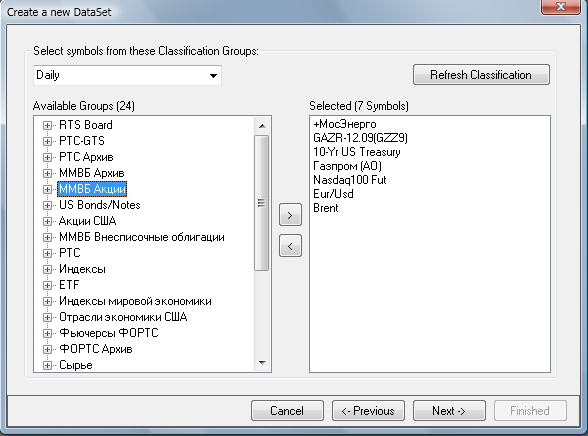Expand the Индексы group
Screen dimensions: 588x436
pyautogui.click(x=47, y=269)
